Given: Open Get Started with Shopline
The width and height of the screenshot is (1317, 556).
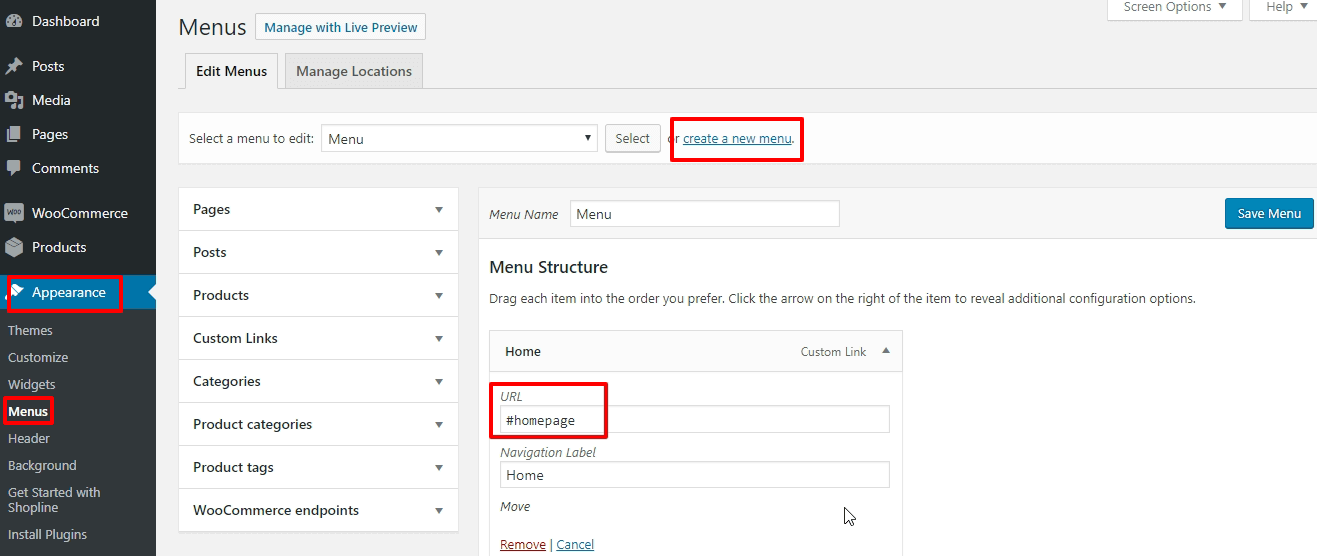Looking at the screenshot, I should (54, 499).
